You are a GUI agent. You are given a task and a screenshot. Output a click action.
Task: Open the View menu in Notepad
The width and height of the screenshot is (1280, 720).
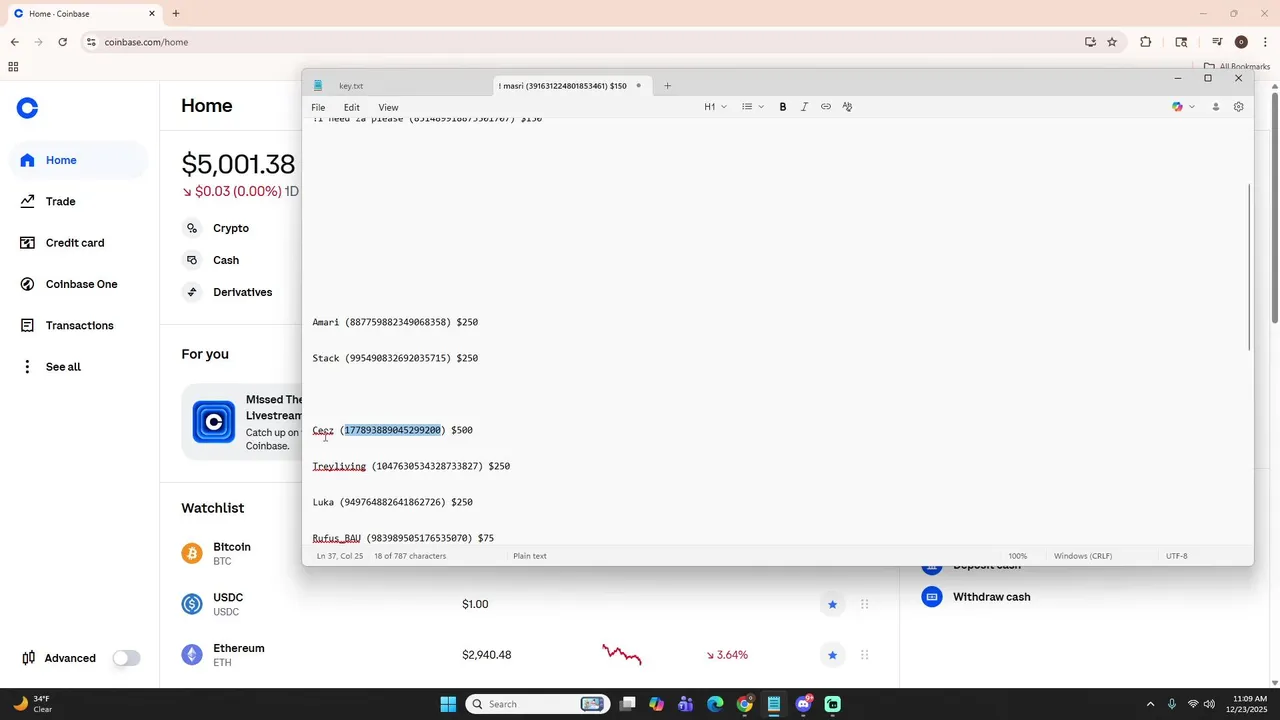click(388, 107)
